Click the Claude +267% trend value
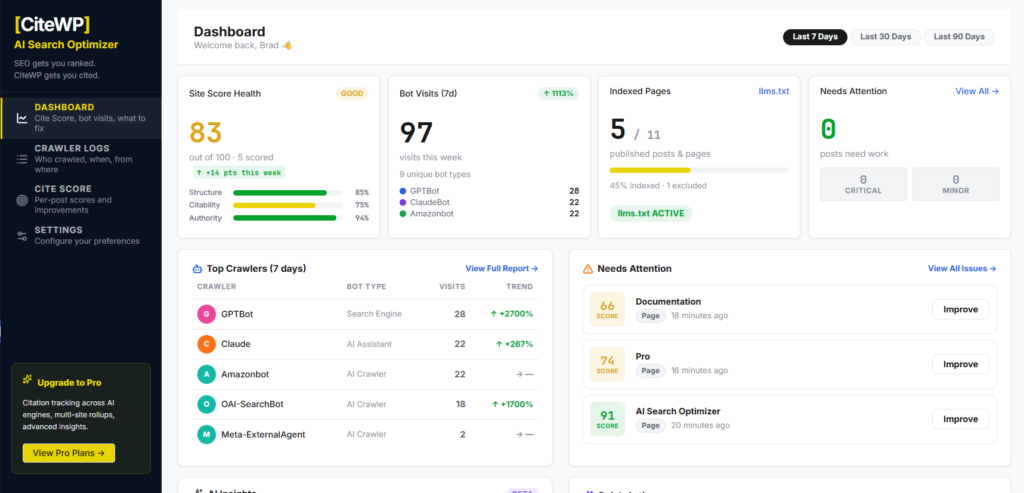The image size is (1024, 493). [515, 344]
